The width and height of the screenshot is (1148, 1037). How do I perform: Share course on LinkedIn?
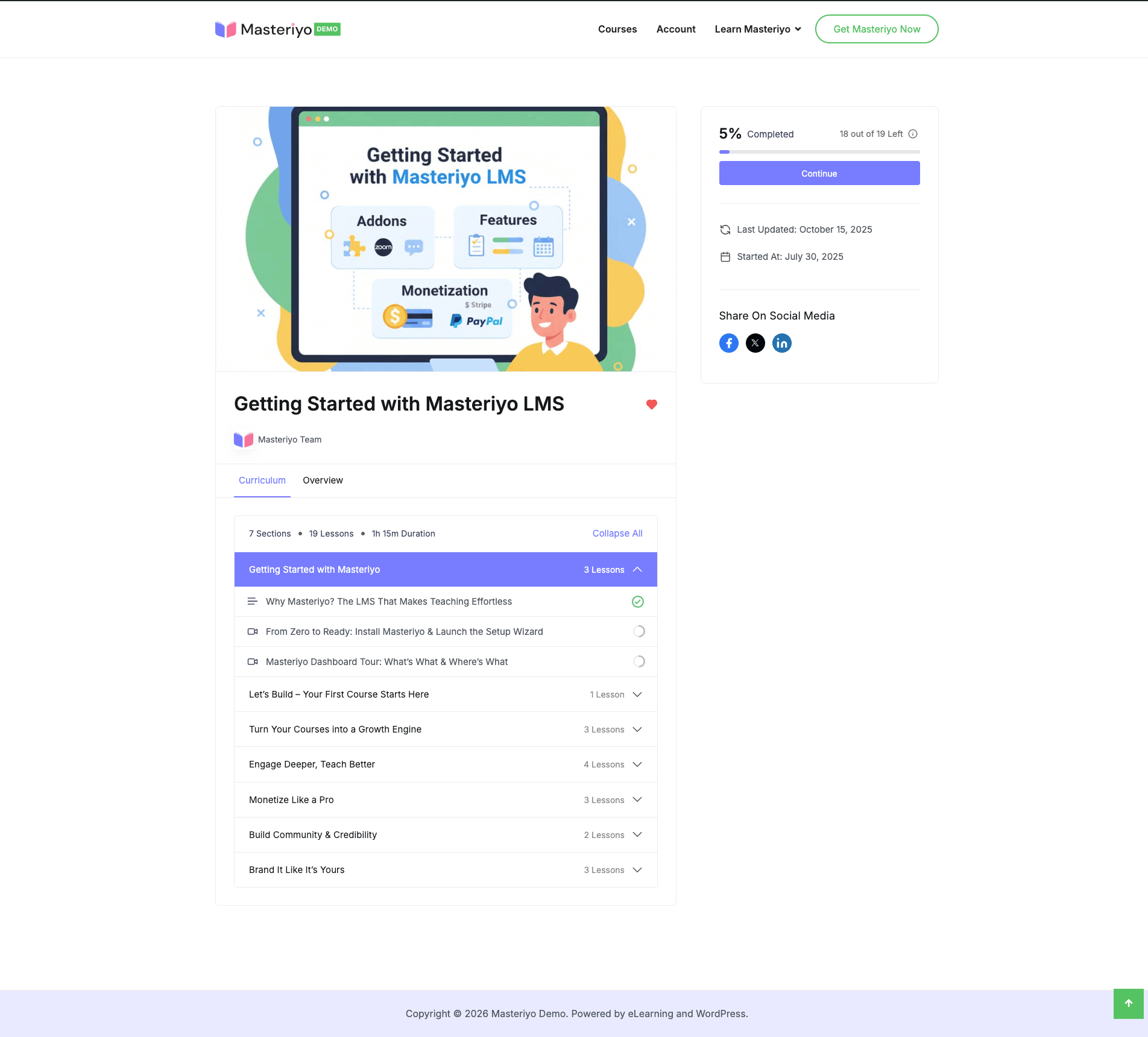pyautogui.click(x=782, y=343)
